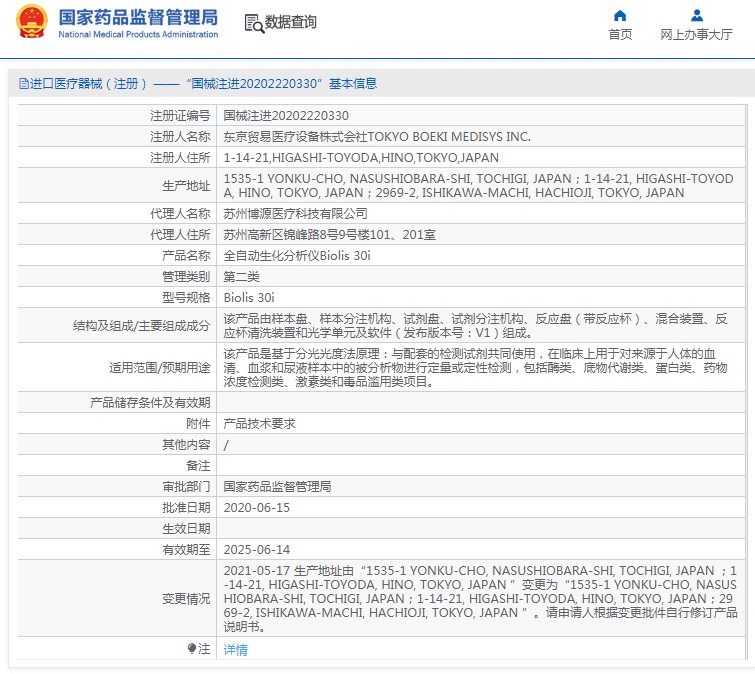Click the national emblem logo

[x=32, y=22]
